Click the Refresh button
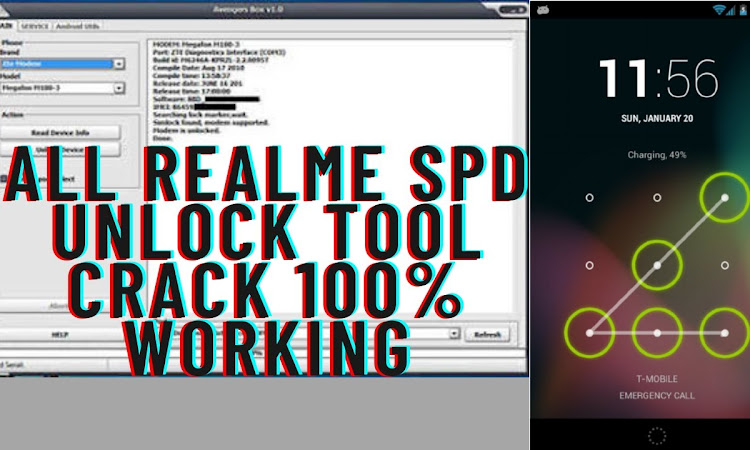The height and width of the screenshot is (450, 750). (487, 334)
